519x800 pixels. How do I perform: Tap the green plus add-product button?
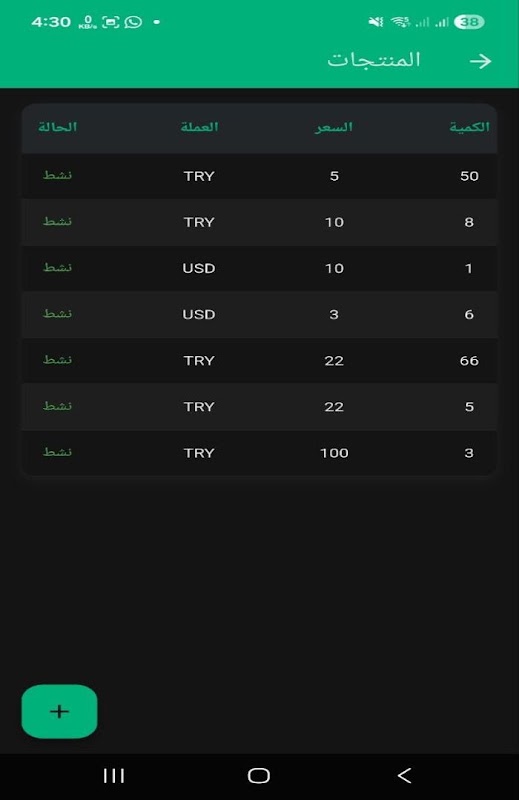(59, 711)
